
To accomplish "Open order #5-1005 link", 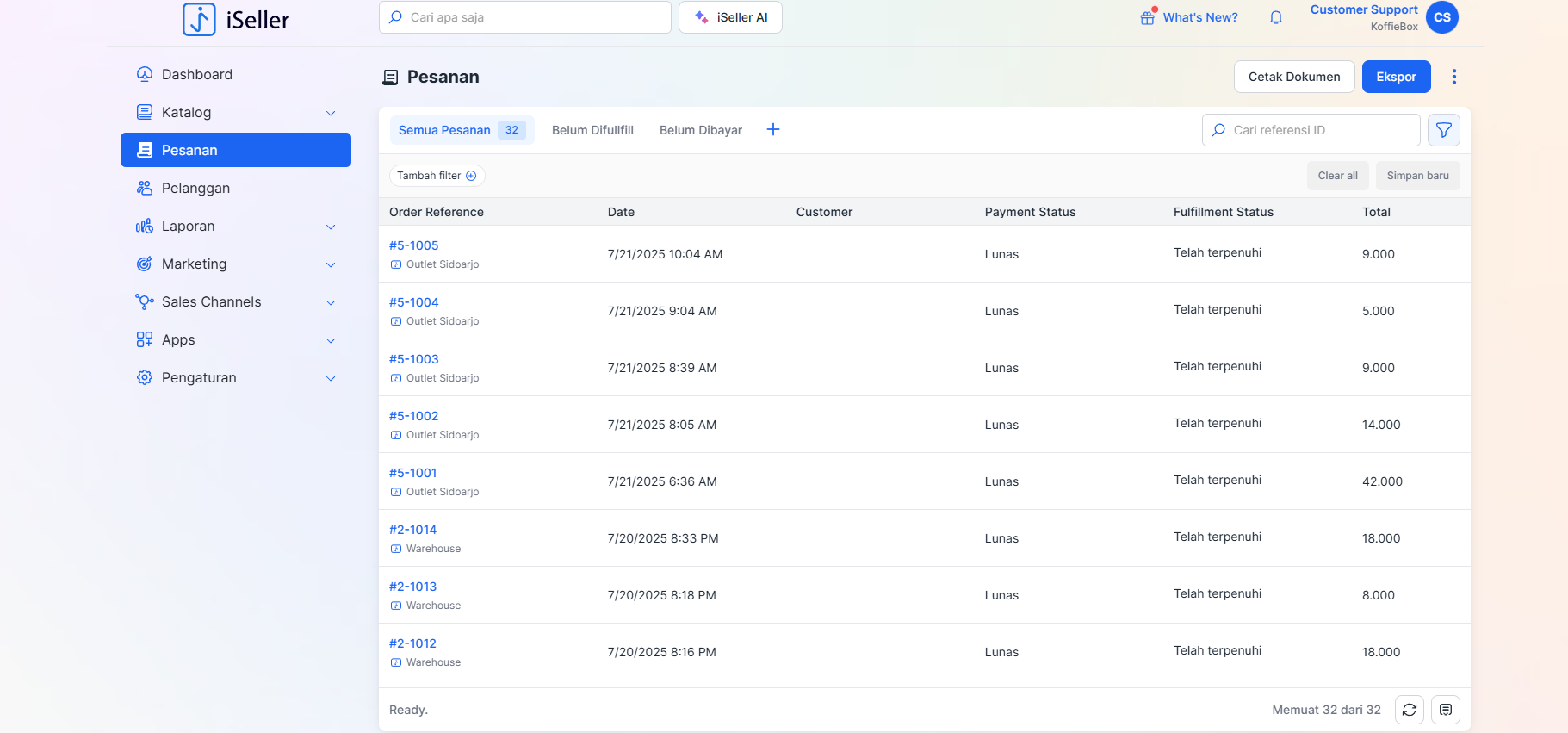I will [x=414, y=245].
